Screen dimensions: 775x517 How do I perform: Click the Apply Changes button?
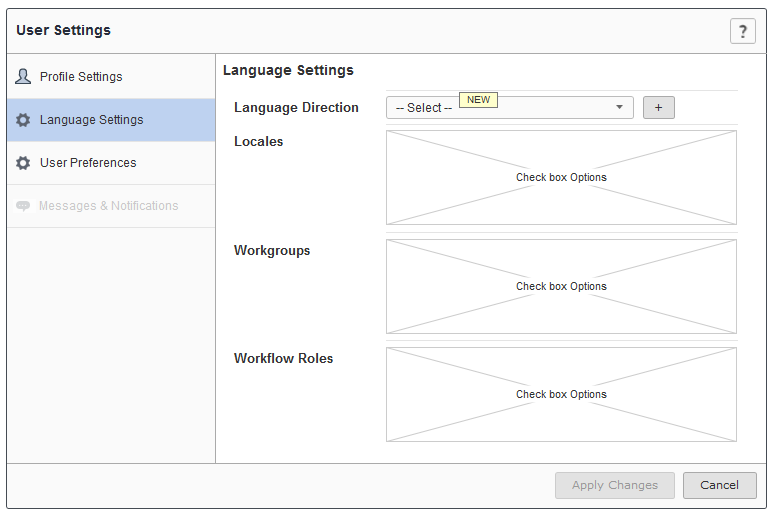(x=615, y=485)
